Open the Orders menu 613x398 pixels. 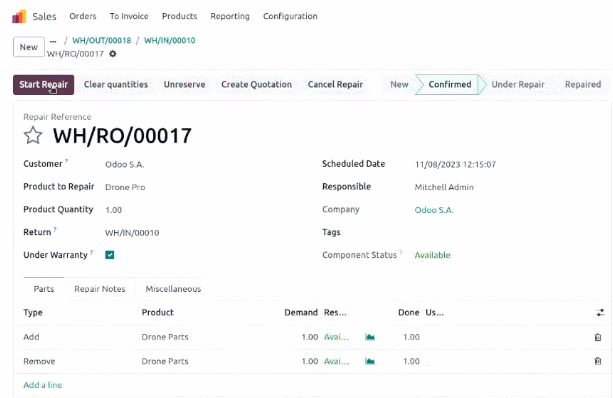tap(83, 16)
